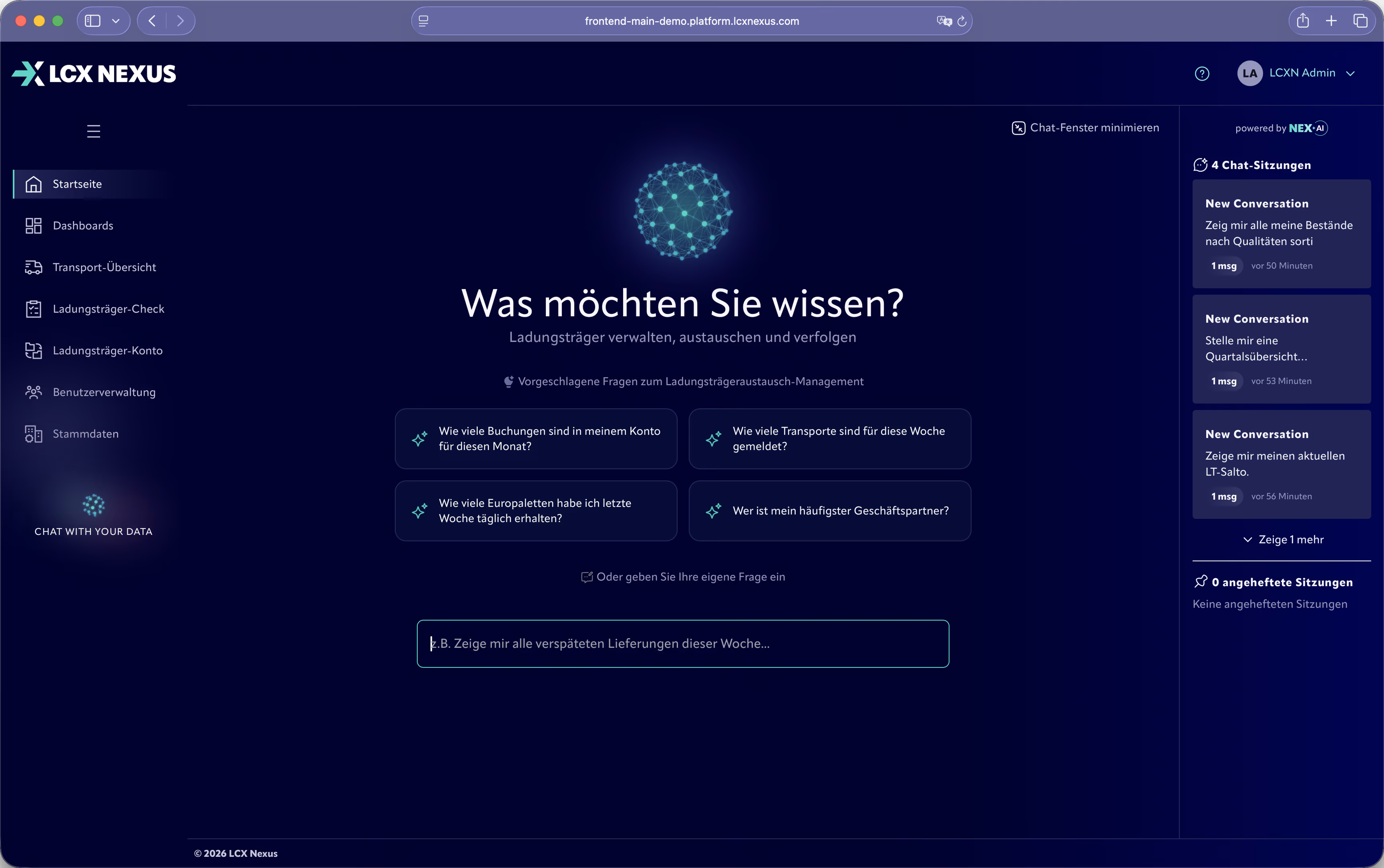
Task: Click the question input field
Action: [682, 643]
